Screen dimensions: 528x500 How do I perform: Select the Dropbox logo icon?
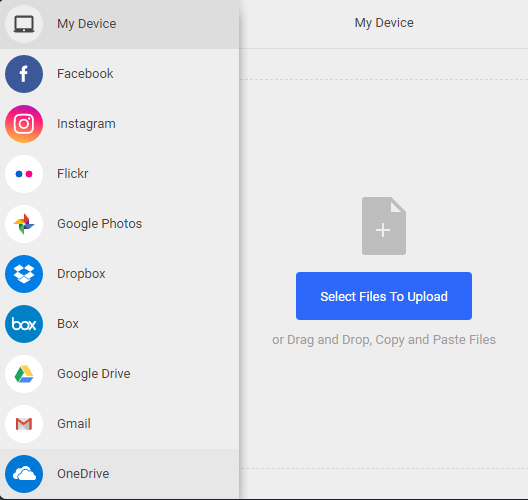pyautogui.click(x=24, y=274)
